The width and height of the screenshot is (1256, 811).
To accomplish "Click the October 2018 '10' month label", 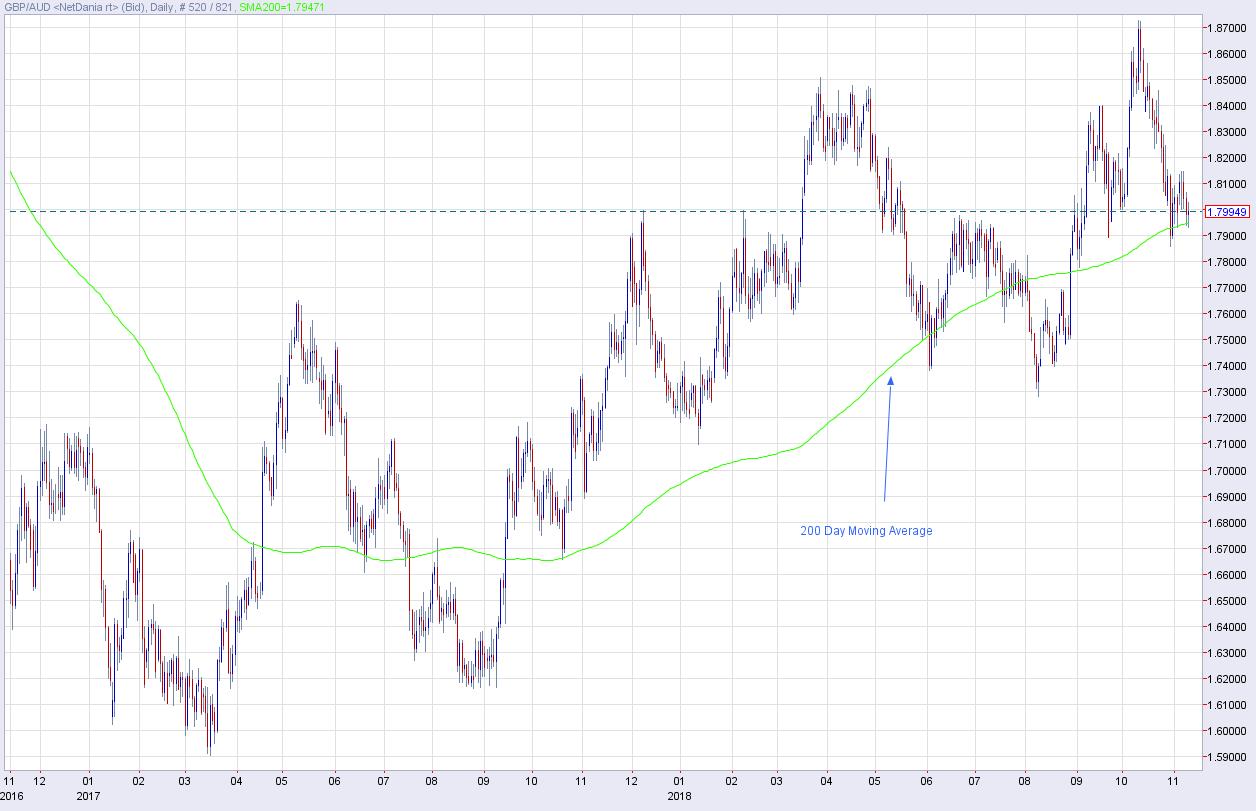I will pyautogui.click(x=1122, y=781).
